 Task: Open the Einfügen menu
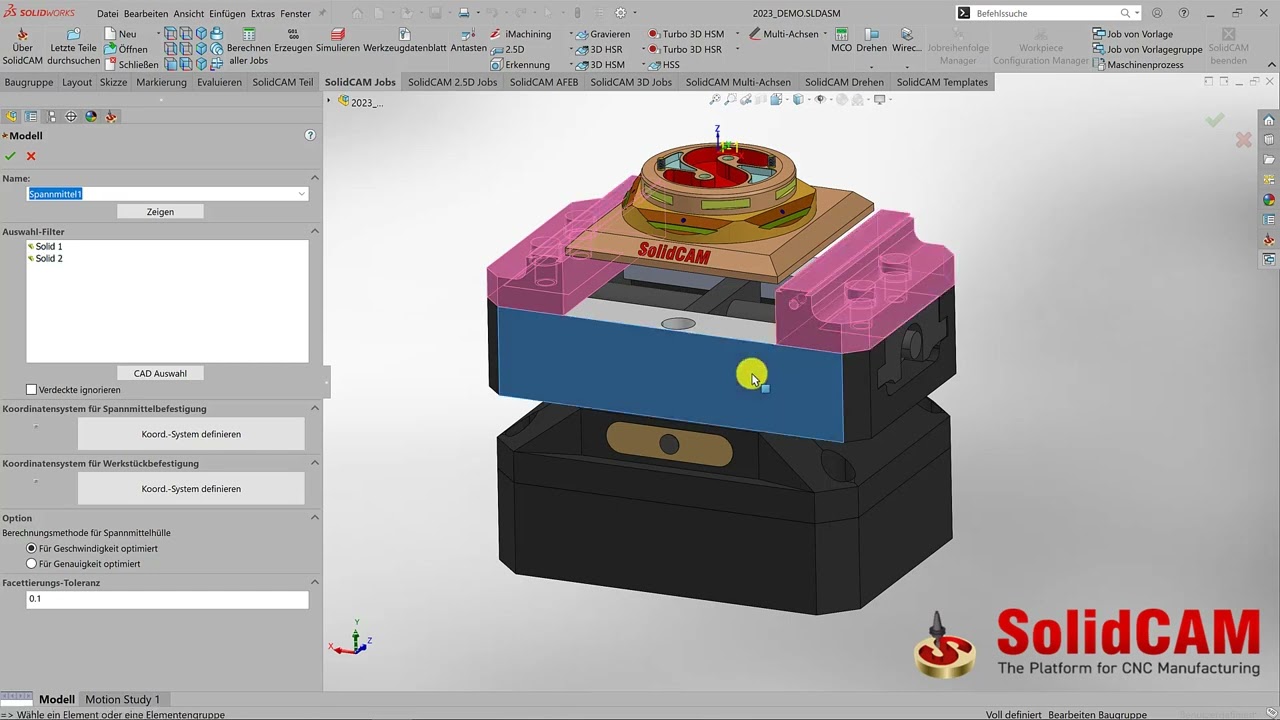point(228,14)
